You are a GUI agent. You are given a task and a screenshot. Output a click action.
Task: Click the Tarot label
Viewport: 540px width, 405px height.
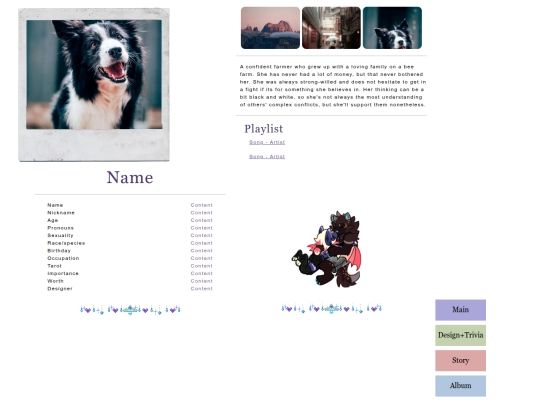click(x=54, y=266)
